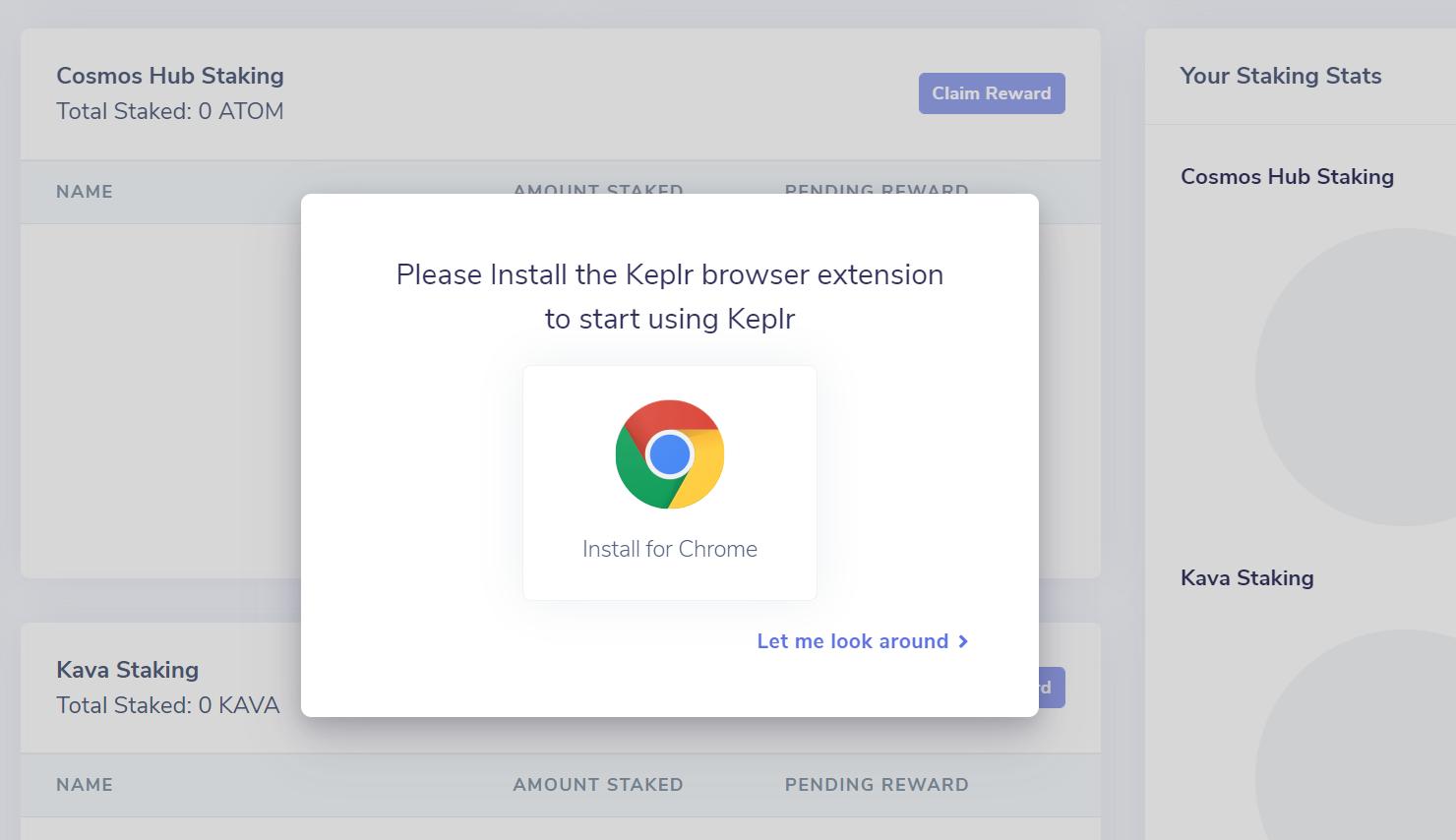Click the NAME column header in Kava table
1456x840 pixels.
coord(85,785)
